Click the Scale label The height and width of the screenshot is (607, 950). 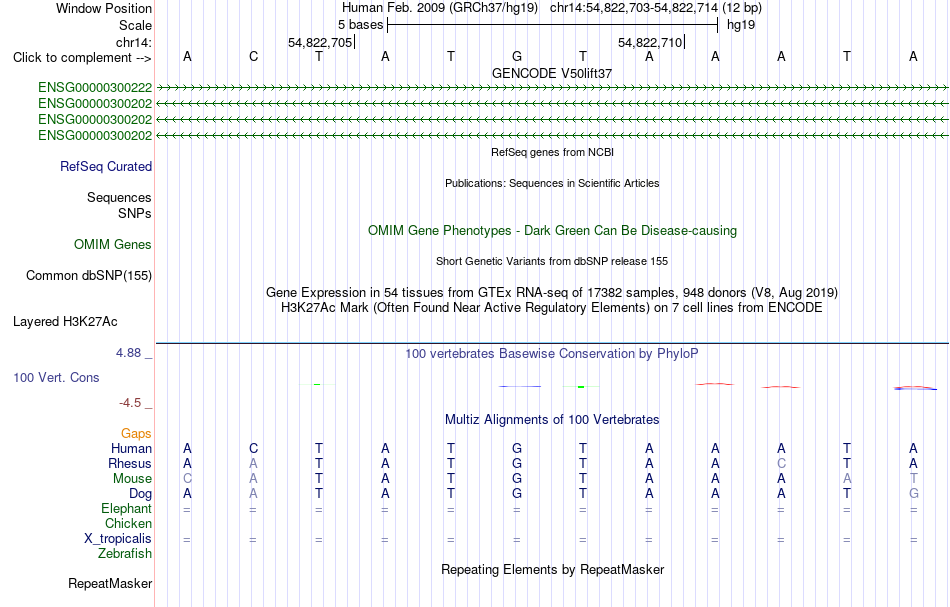click(x=136, y=25)
